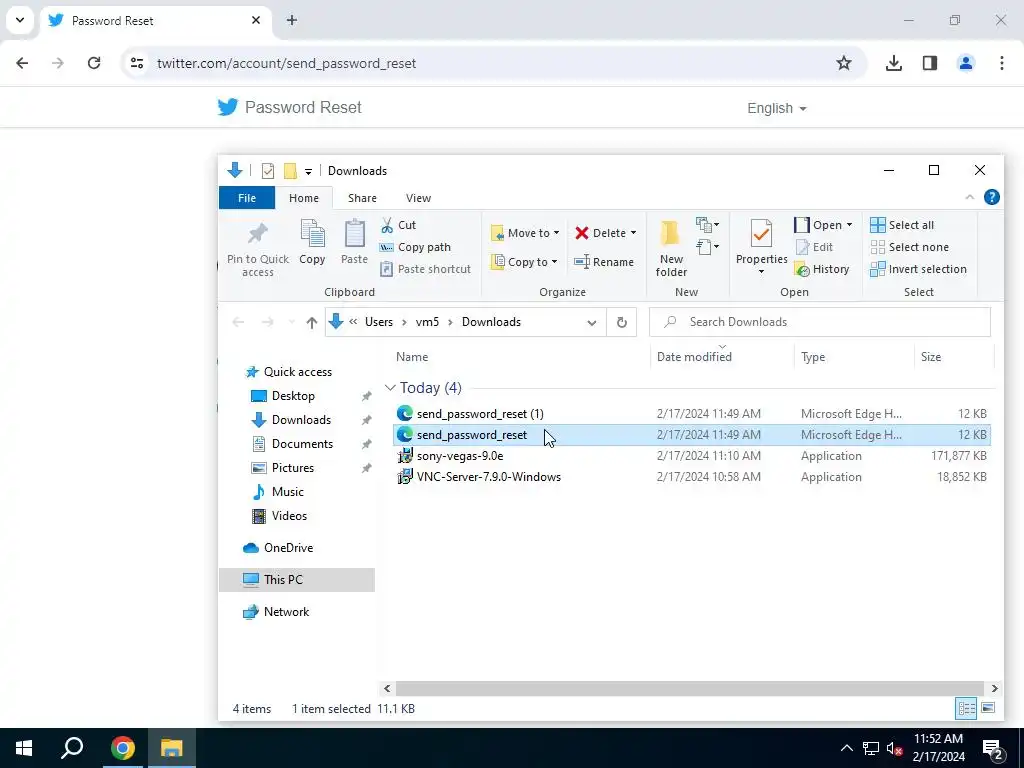Image resolution: width=1024 pixels, height=768 pixels.
Task: Select Desktop in Quick access
Action: pyautogui.click(x=293, y=396)
